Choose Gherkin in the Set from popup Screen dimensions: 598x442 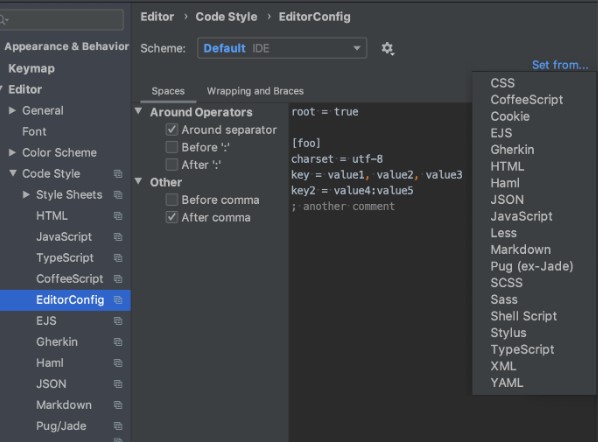512,150
